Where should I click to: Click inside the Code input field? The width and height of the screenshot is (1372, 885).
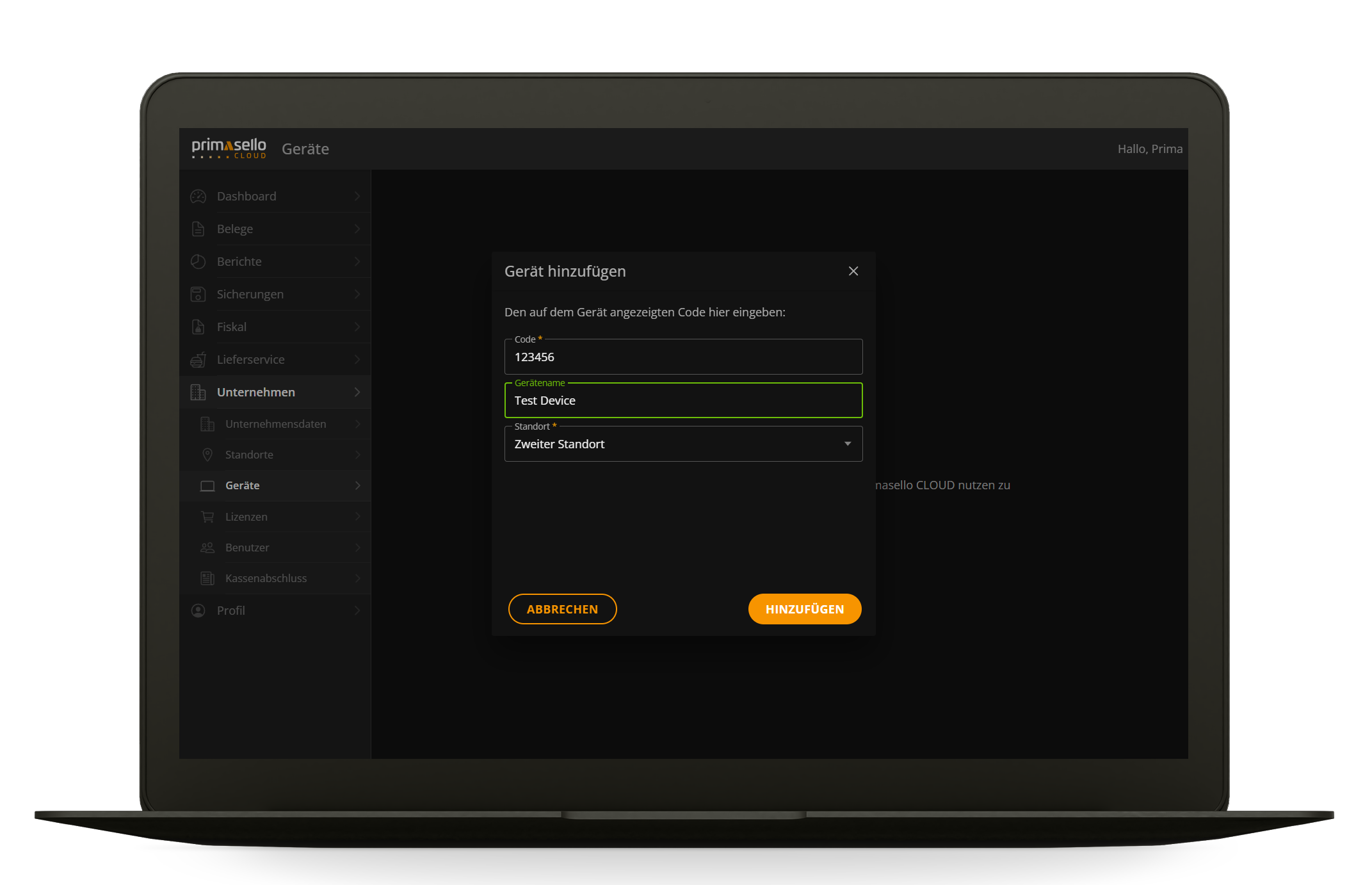(682, 357)
